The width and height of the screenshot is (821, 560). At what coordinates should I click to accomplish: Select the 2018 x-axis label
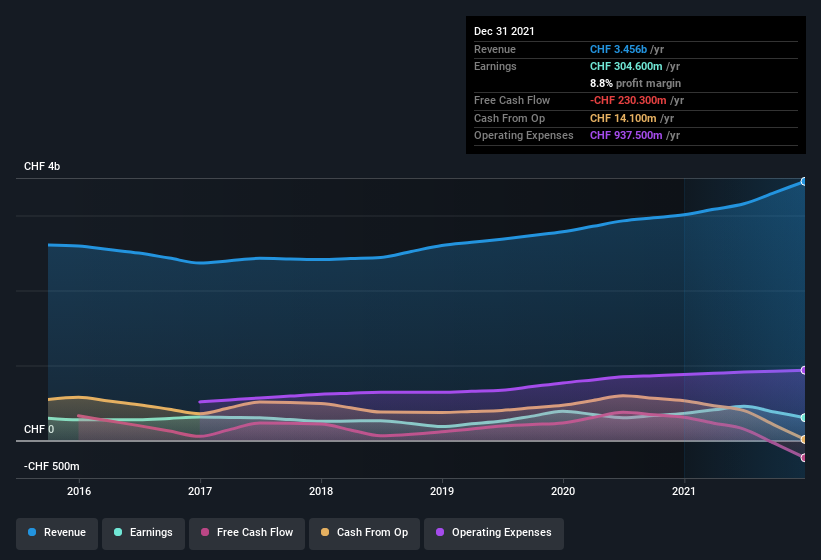321,491
